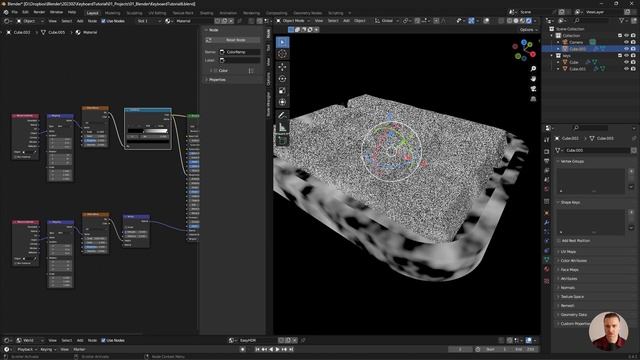Open the Render properties tab icon
The width and height of the screenshot is (640, 360).
click(x=547, y=151)
